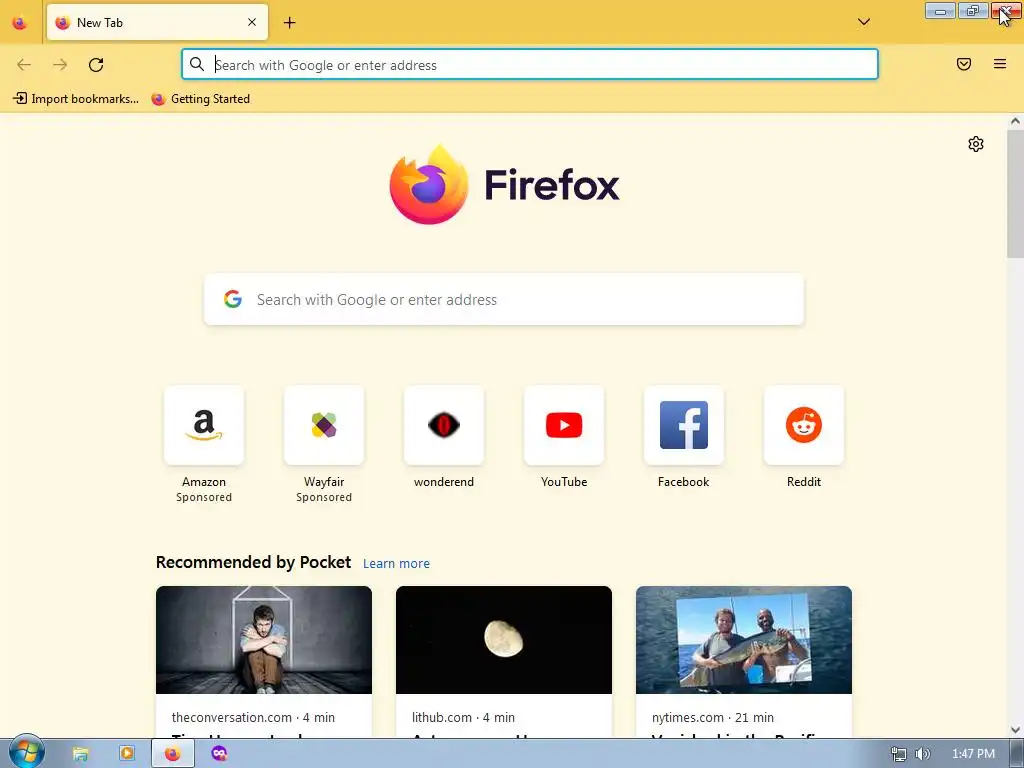The width and height of the screenshot is (1024, 768).
Task: Open the lithub.com moon article thumbnail
Action: (x=504, y=640)
